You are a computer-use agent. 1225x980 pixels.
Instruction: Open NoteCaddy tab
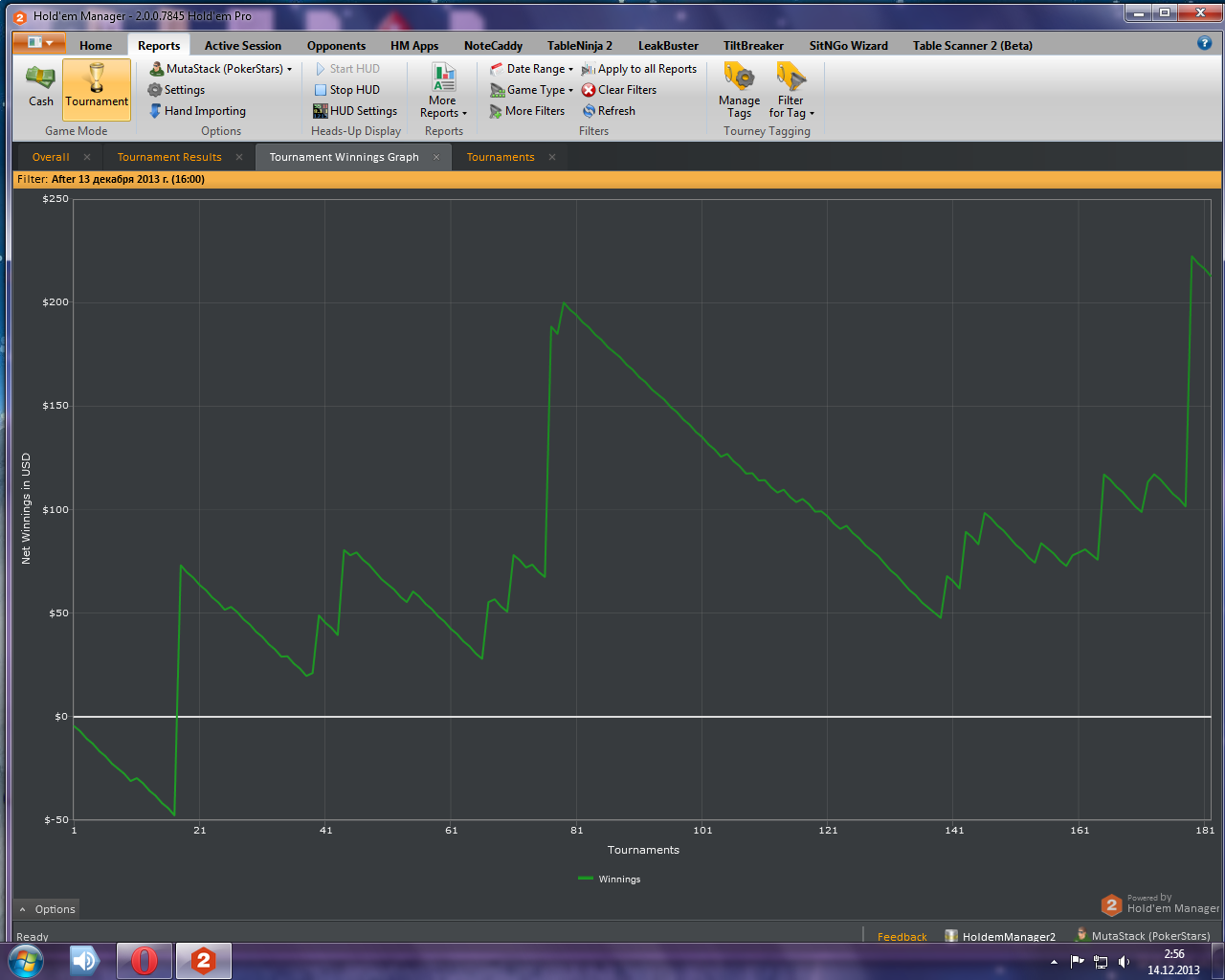493,45
